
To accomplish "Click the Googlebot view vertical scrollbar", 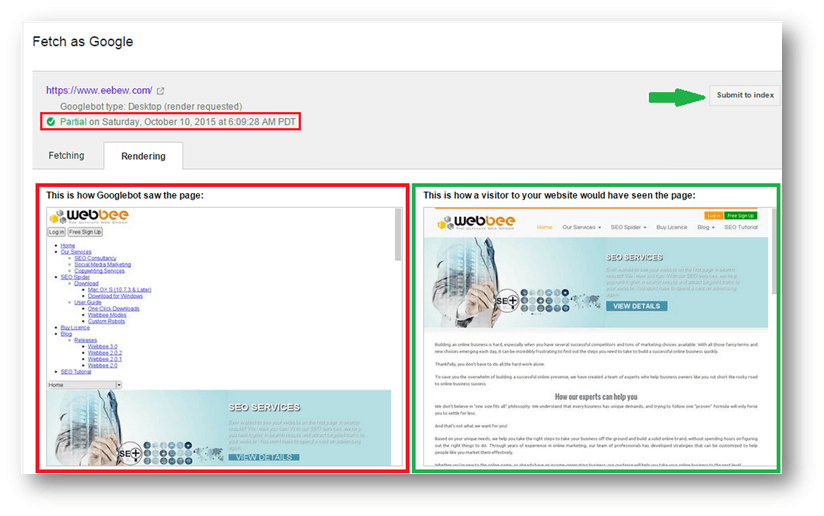I will (x=398, y=234).
